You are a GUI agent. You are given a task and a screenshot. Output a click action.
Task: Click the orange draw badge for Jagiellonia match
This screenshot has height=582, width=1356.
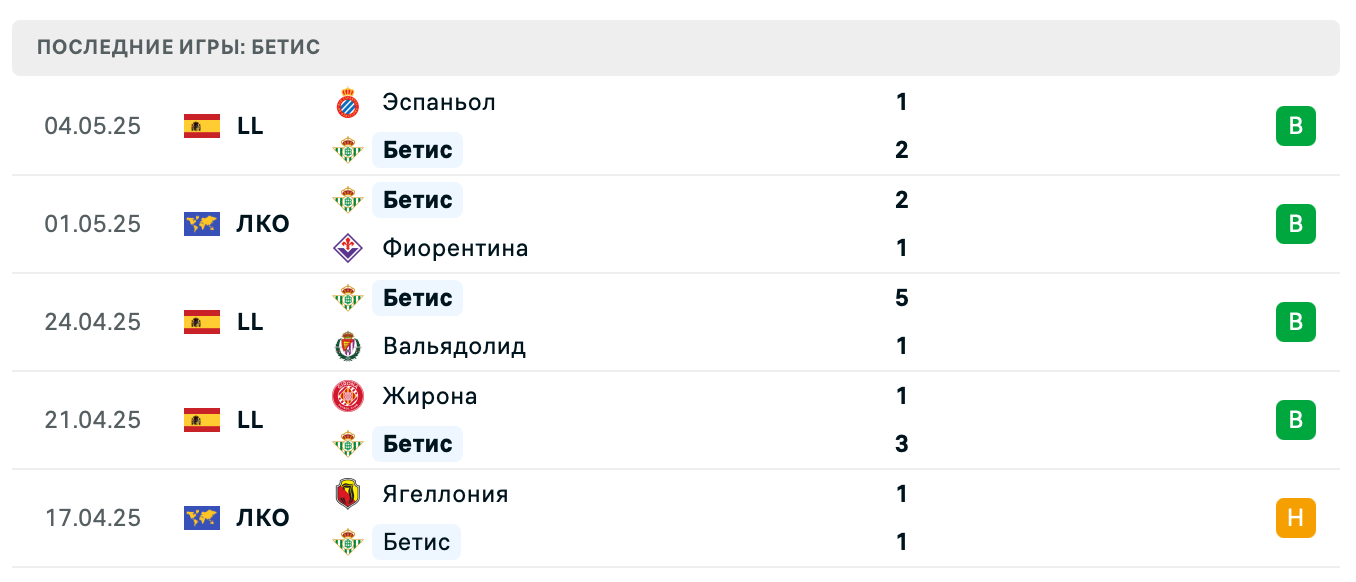coord(1295,518)
